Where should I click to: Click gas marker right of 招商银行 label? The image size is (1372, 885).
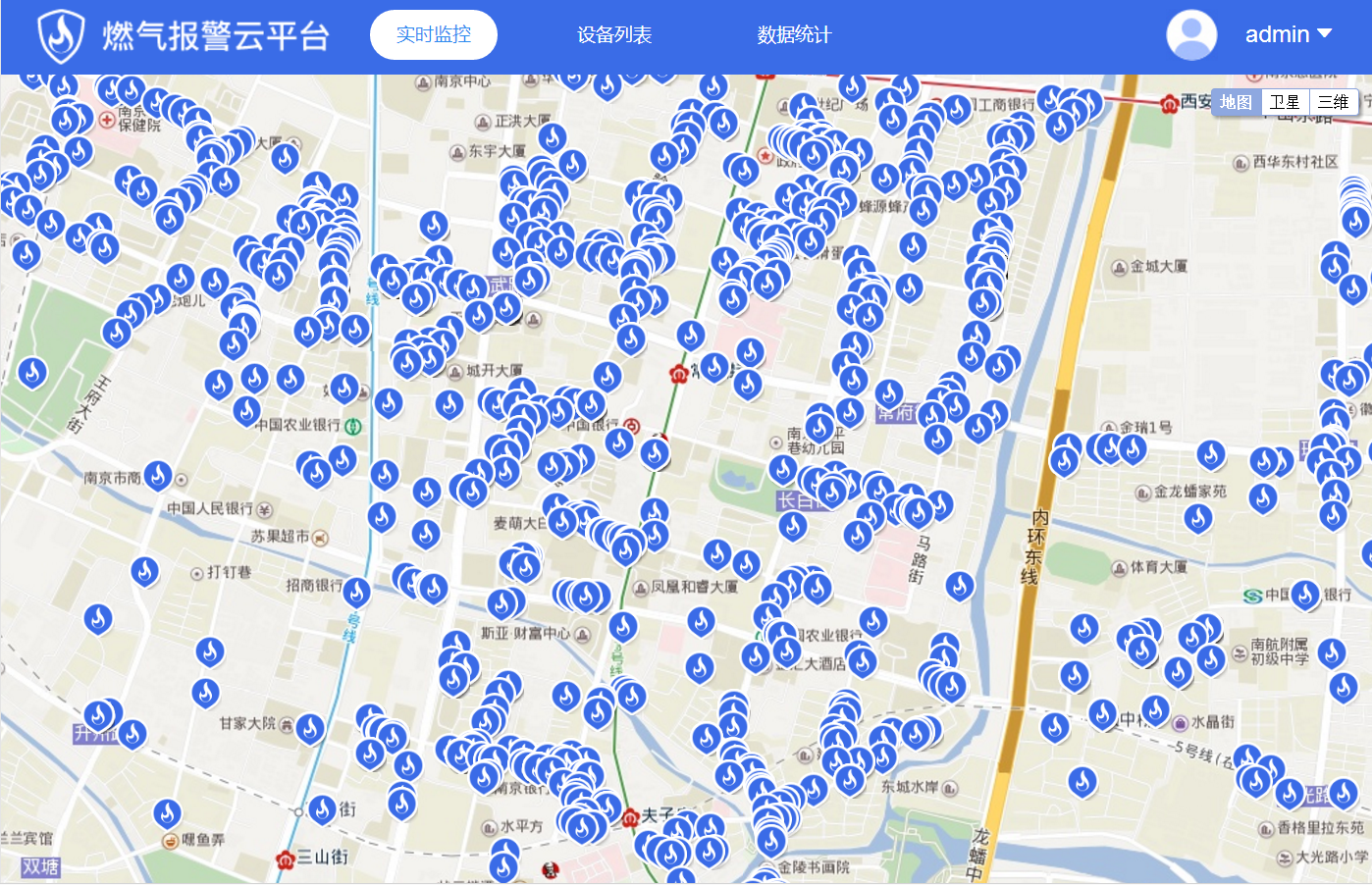pos(356,592)
